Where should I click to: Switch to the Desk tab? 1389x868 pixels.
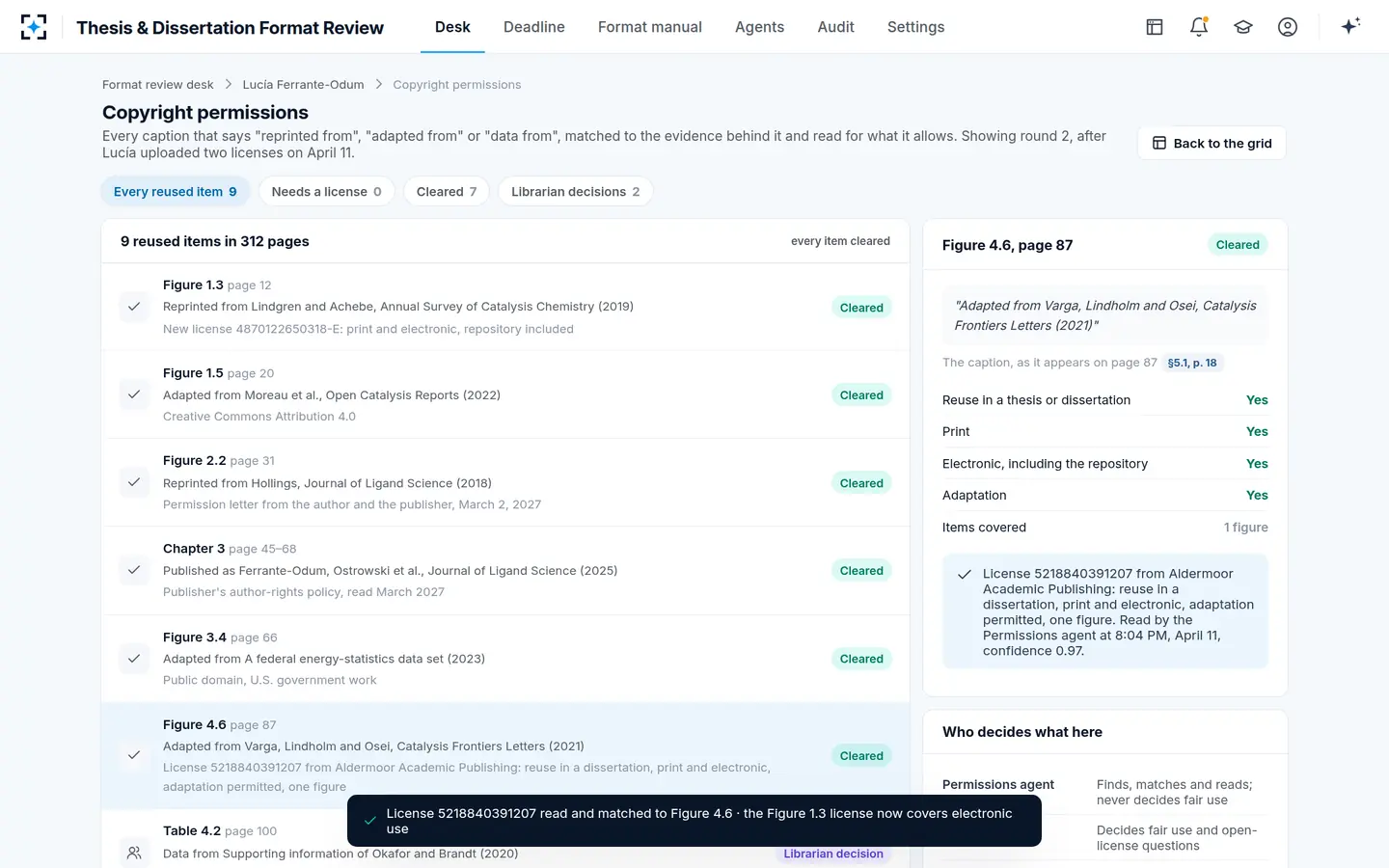tap(452, 27)
